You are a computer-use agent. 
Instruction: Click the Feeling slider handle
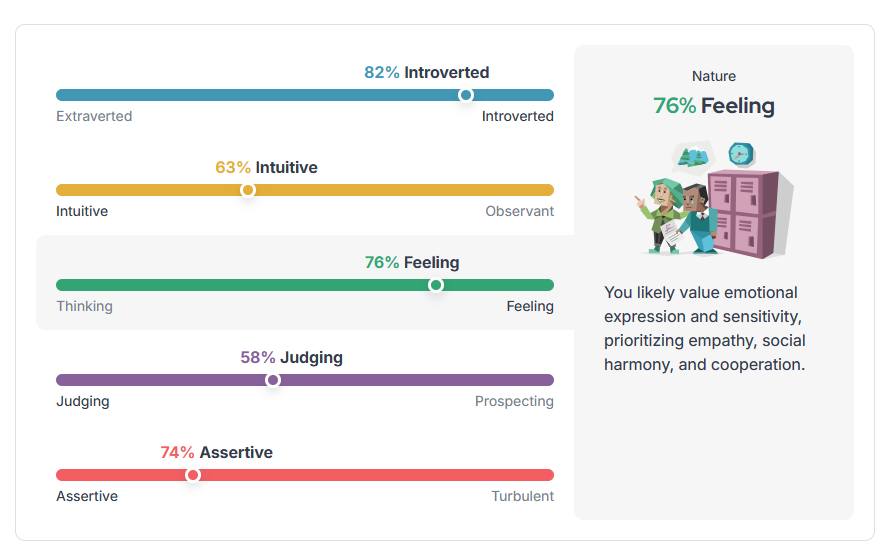click(x=436, y=285)
